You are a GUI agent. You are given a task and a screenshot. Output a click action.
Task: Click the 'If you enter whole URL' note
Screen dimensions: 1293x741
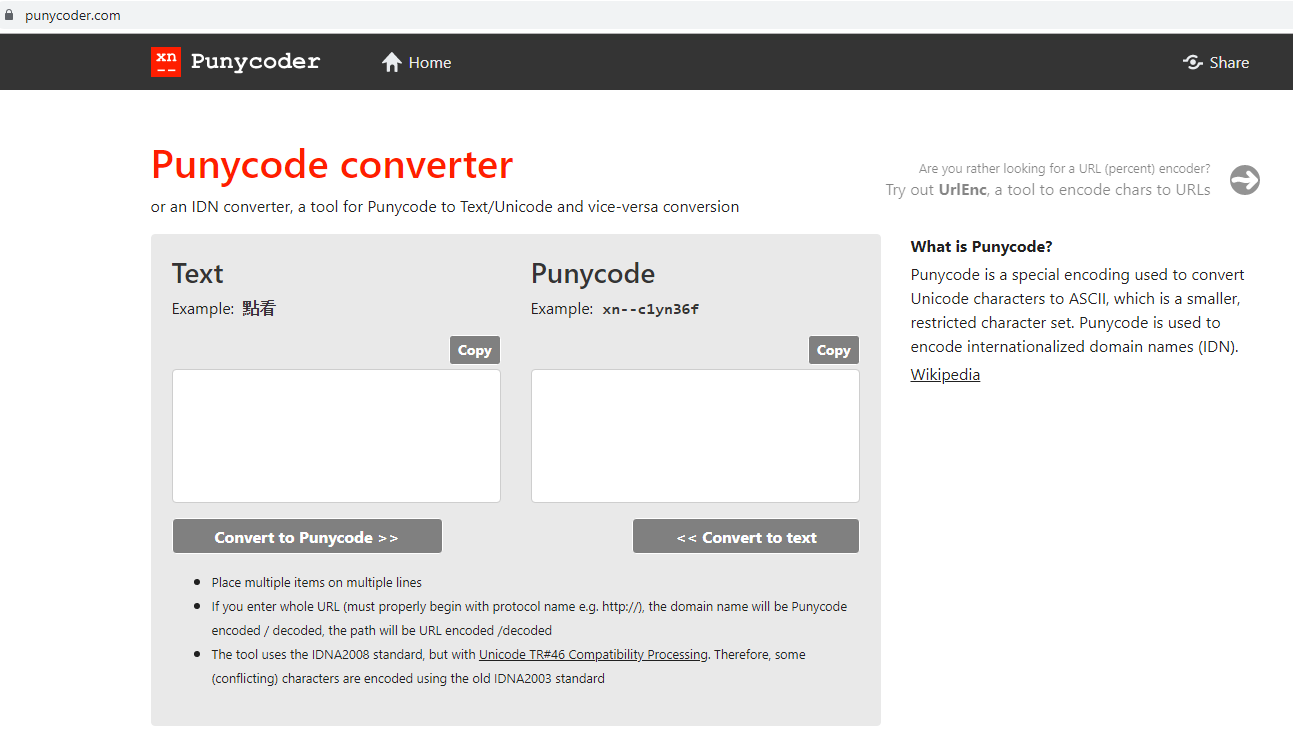(529, 619)
